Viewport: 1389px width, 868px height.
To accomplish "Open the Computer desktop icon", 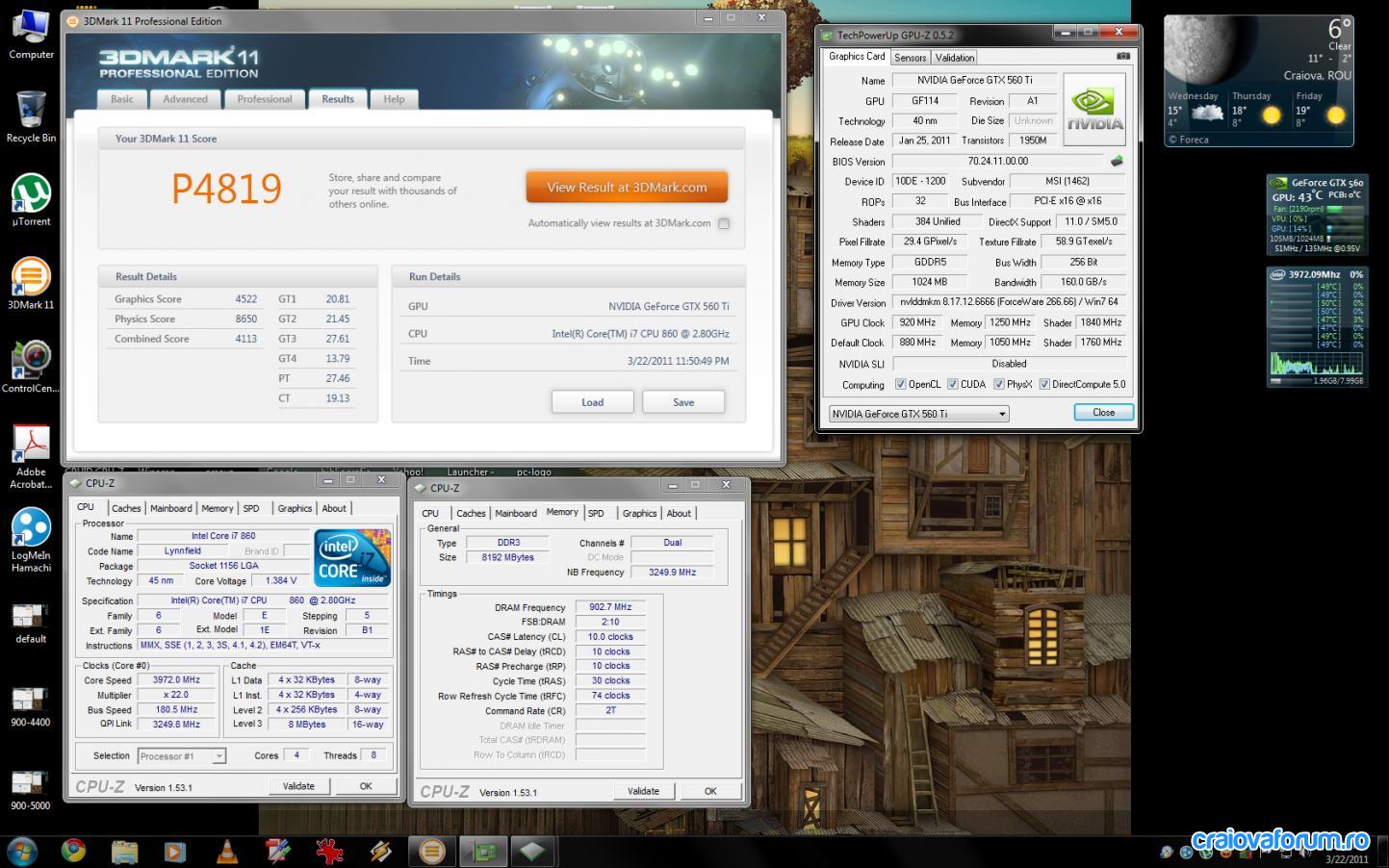I will (x=31, y=35).
